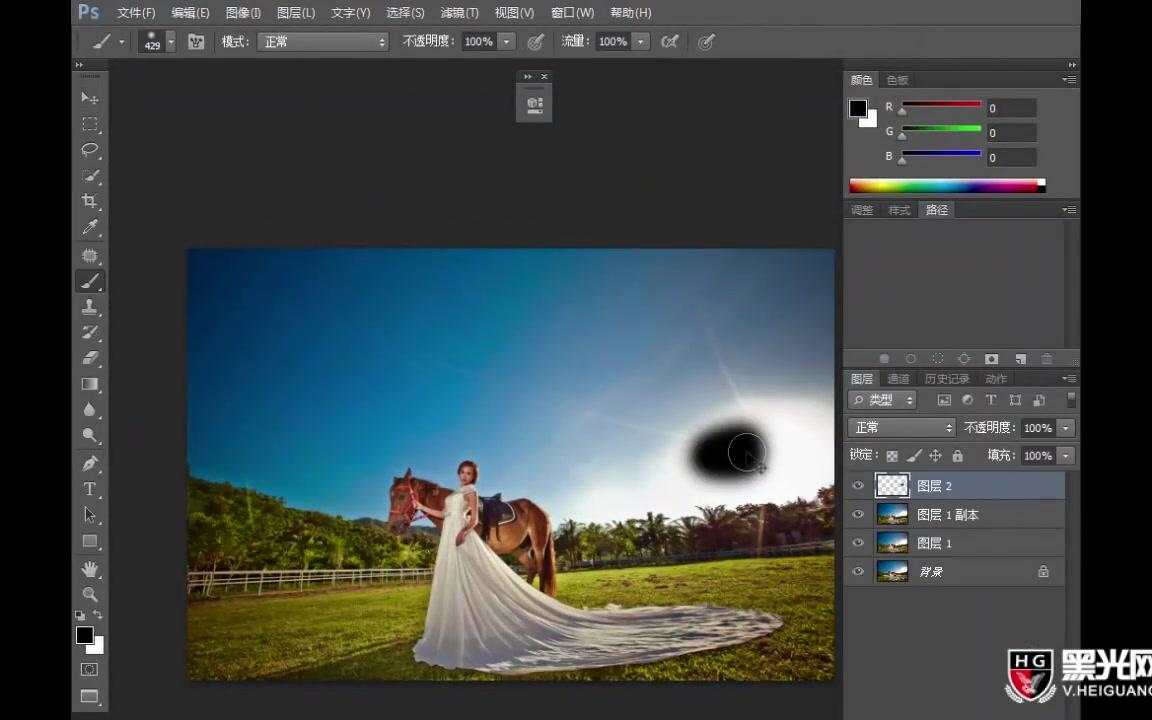The height and width of the screenshot is (720, 1152).
Task: Open the 滤镜(T) menu
Action: coord(459,12)
